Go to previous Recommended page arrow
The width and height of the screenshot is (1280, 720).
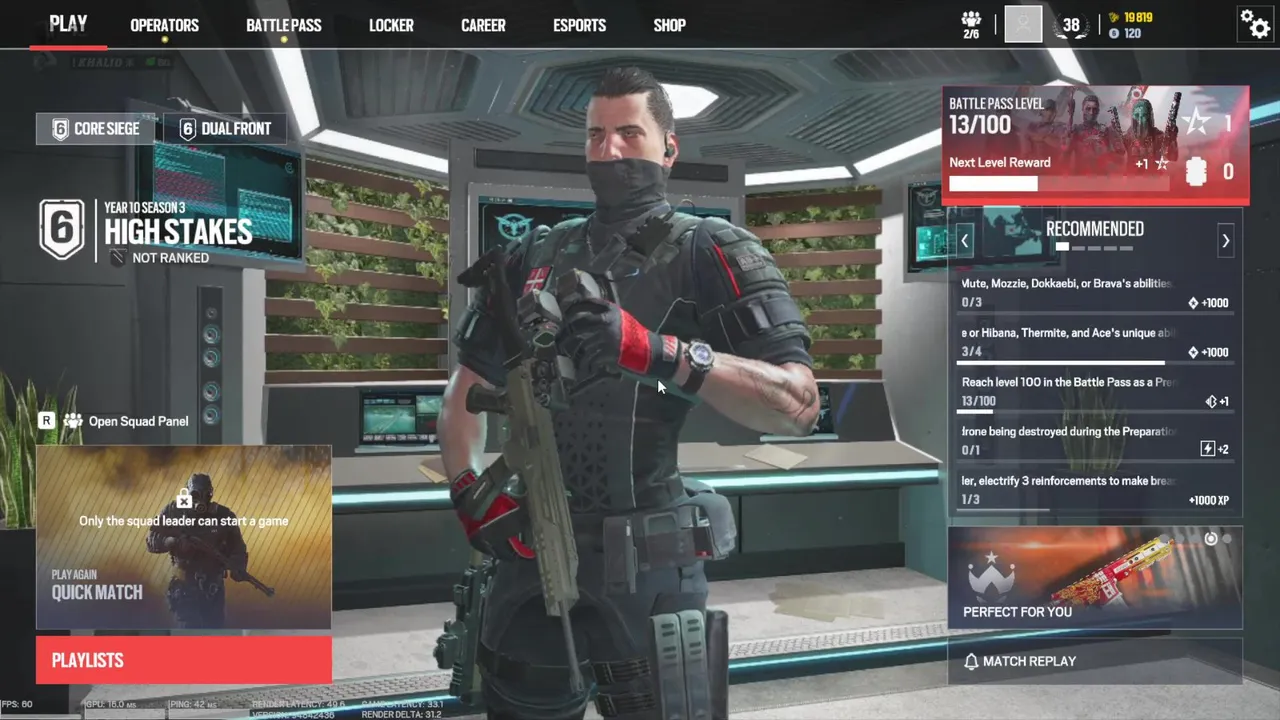pyautogui.click(x=965, y=240)
